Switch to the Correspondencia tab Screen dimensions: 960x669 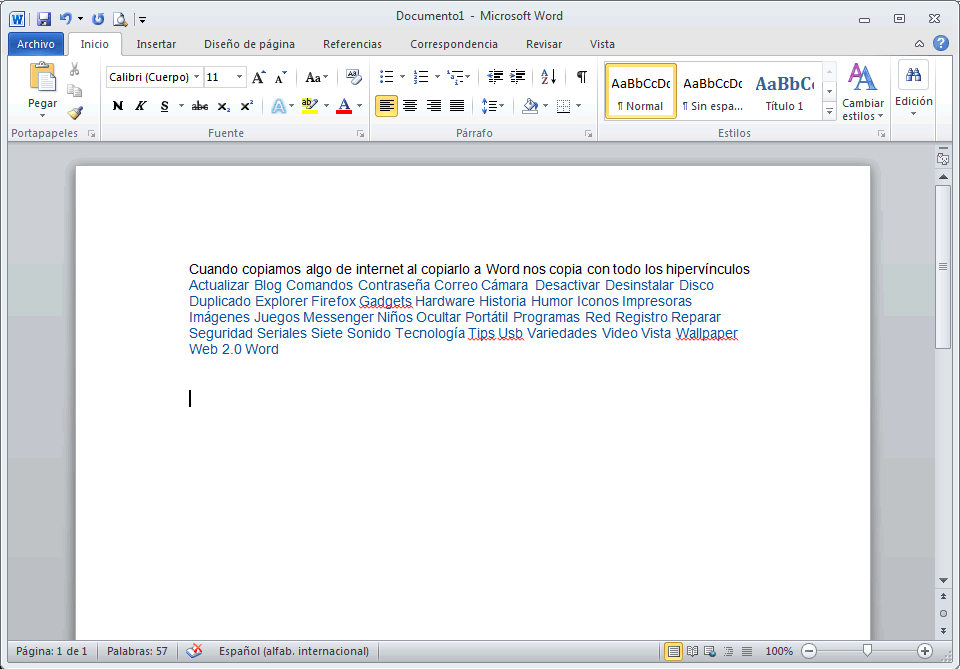coord(454,44)
